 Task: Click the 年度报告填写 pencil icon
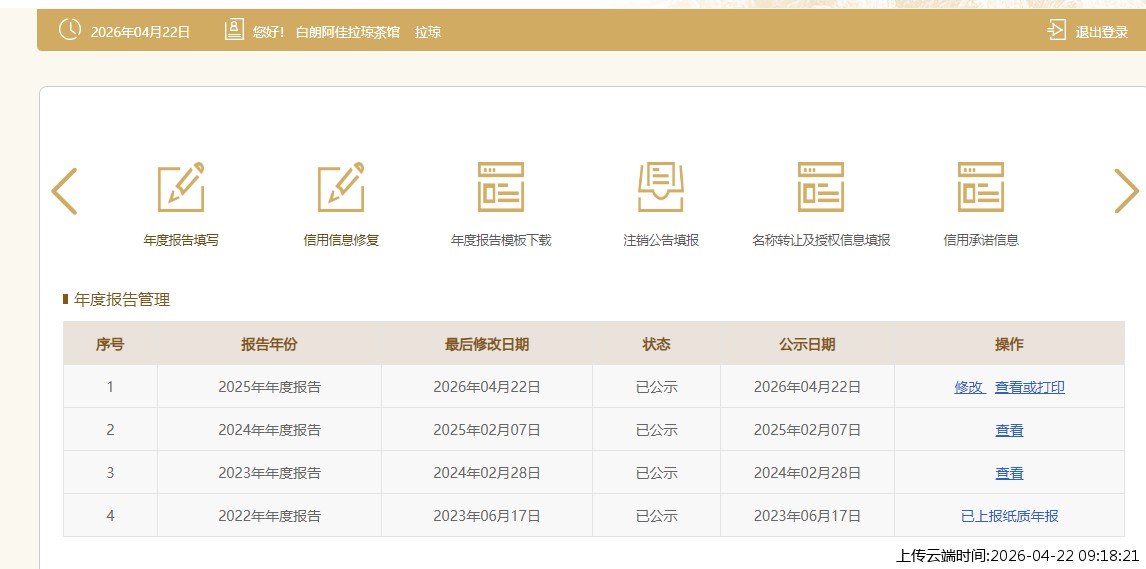coord(181,187)
